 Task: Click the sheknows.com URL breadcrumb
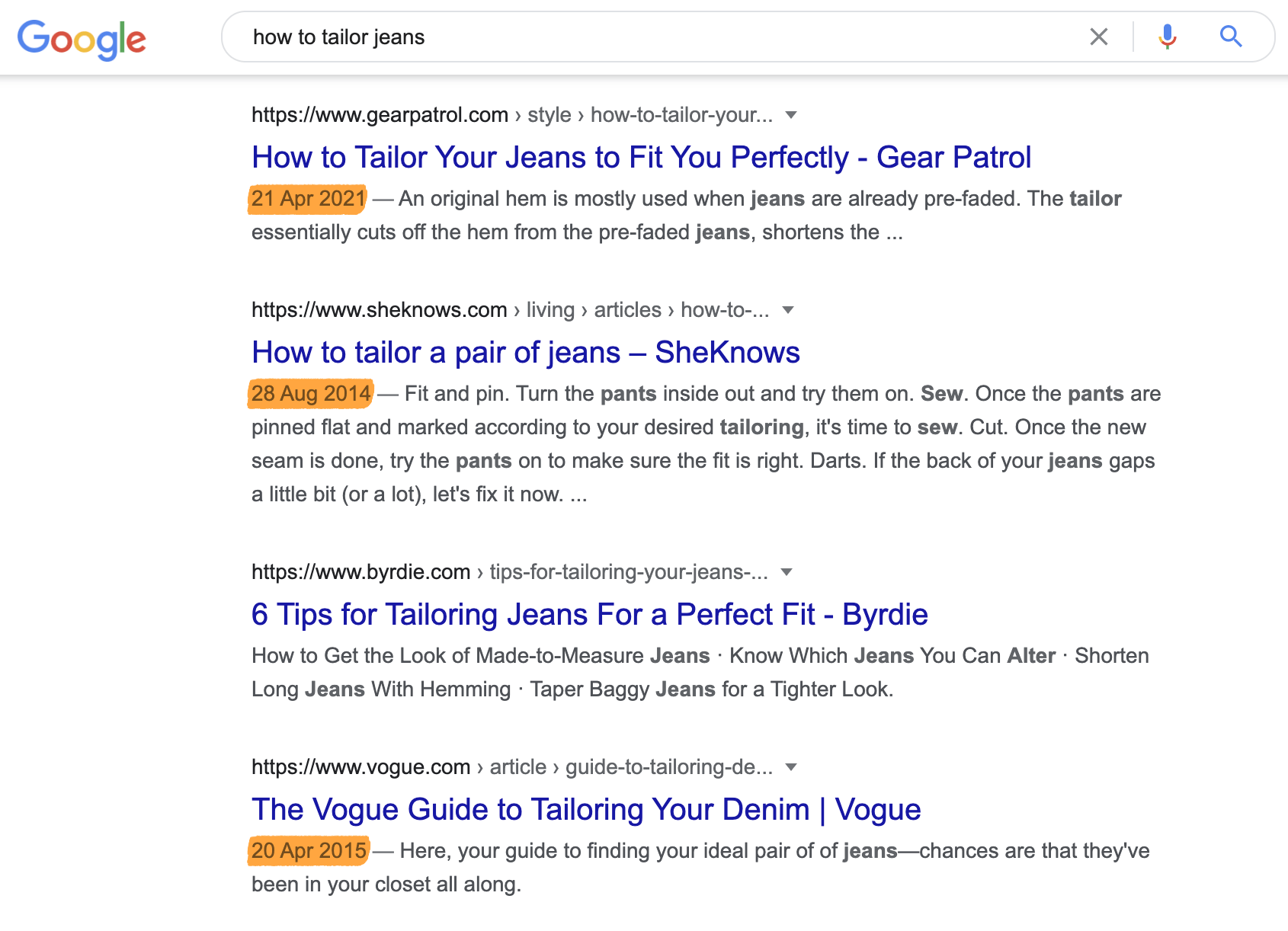coord(379,310)
